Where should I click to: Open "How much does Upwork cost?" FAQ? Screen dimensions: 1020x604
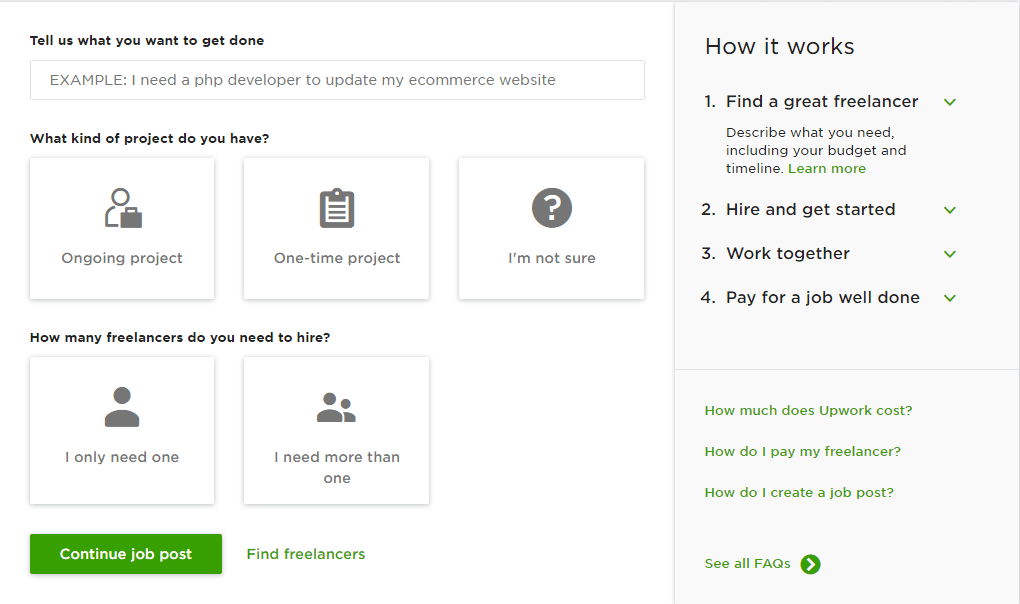(808, 410)
